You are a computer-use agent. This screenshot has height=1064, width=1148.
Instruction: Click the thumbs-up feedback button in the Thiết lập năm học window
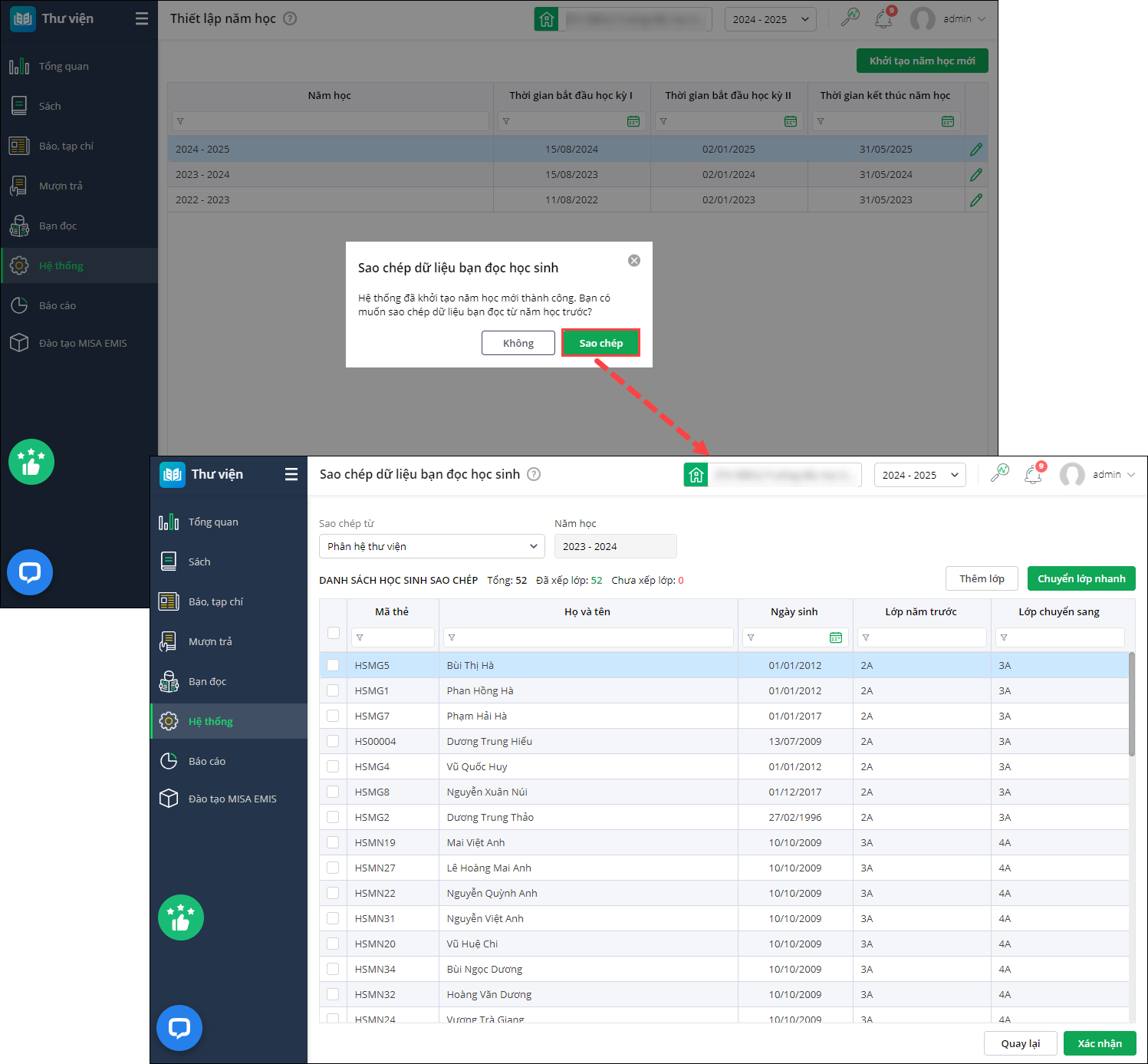point(31,462)
